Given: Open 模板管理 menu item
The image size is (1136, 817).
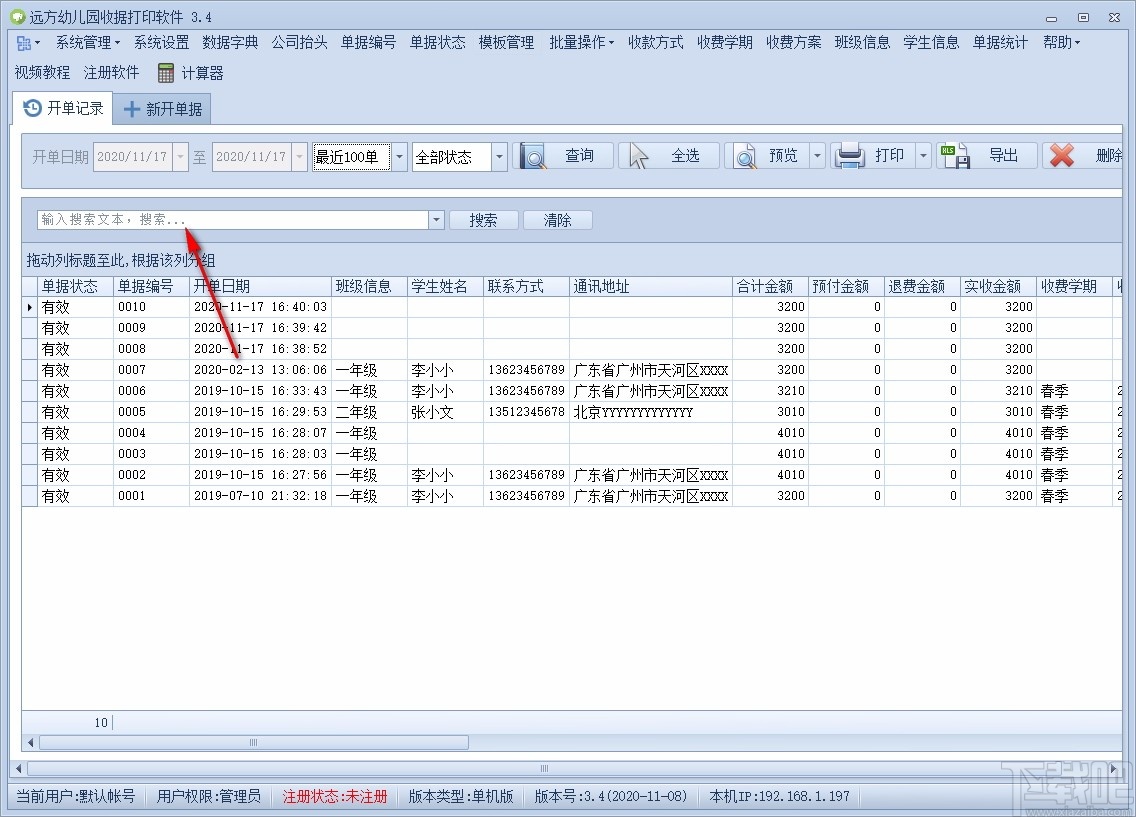Looking at the screenshot, I should 506,43.
